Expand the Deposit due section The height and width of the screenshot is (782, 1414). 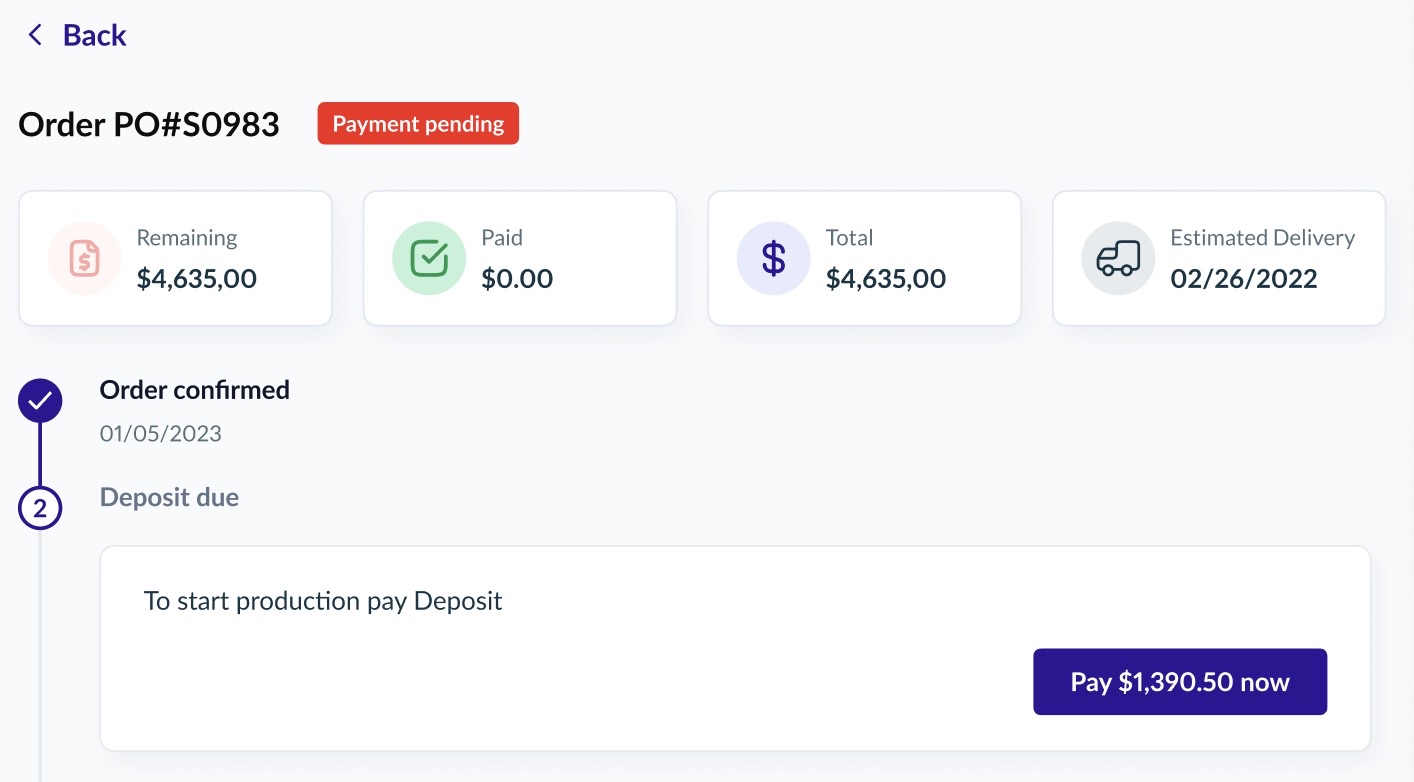[169, 496]
